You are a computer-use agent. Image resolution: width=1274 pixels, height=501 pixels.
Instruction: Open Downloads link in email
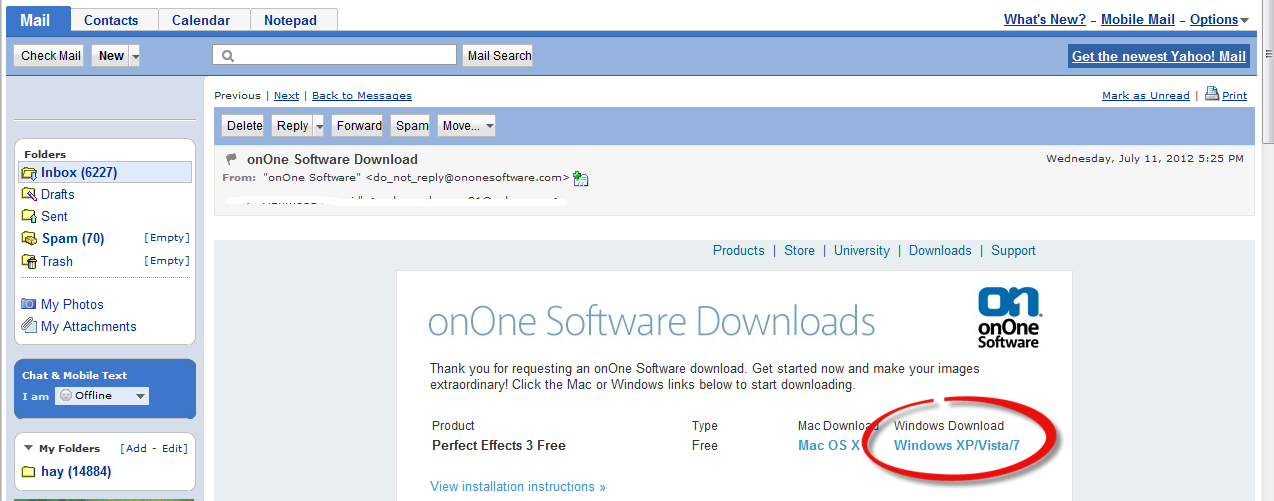940,251
